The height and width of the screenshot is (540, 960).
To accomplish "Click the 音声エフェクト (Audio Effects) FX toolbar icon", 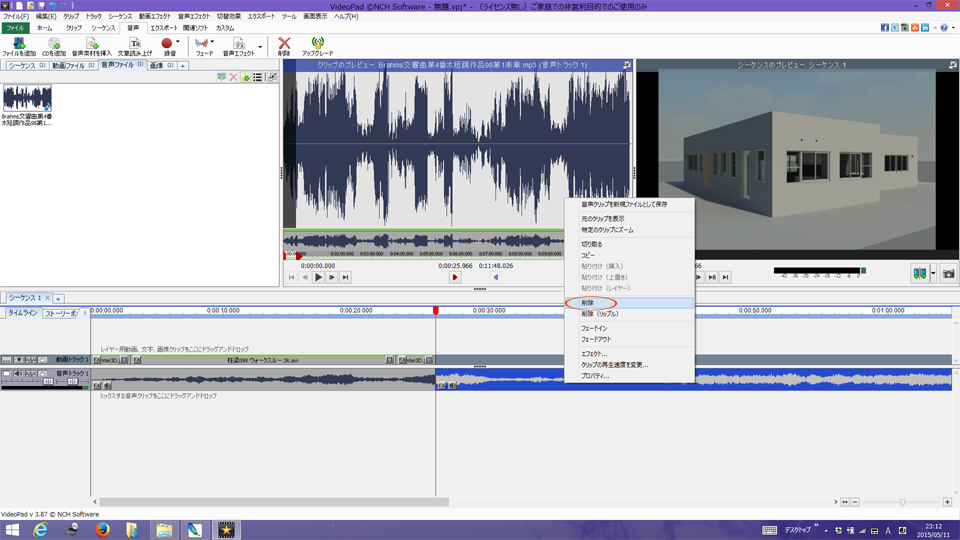I will [x=239, y=43].
